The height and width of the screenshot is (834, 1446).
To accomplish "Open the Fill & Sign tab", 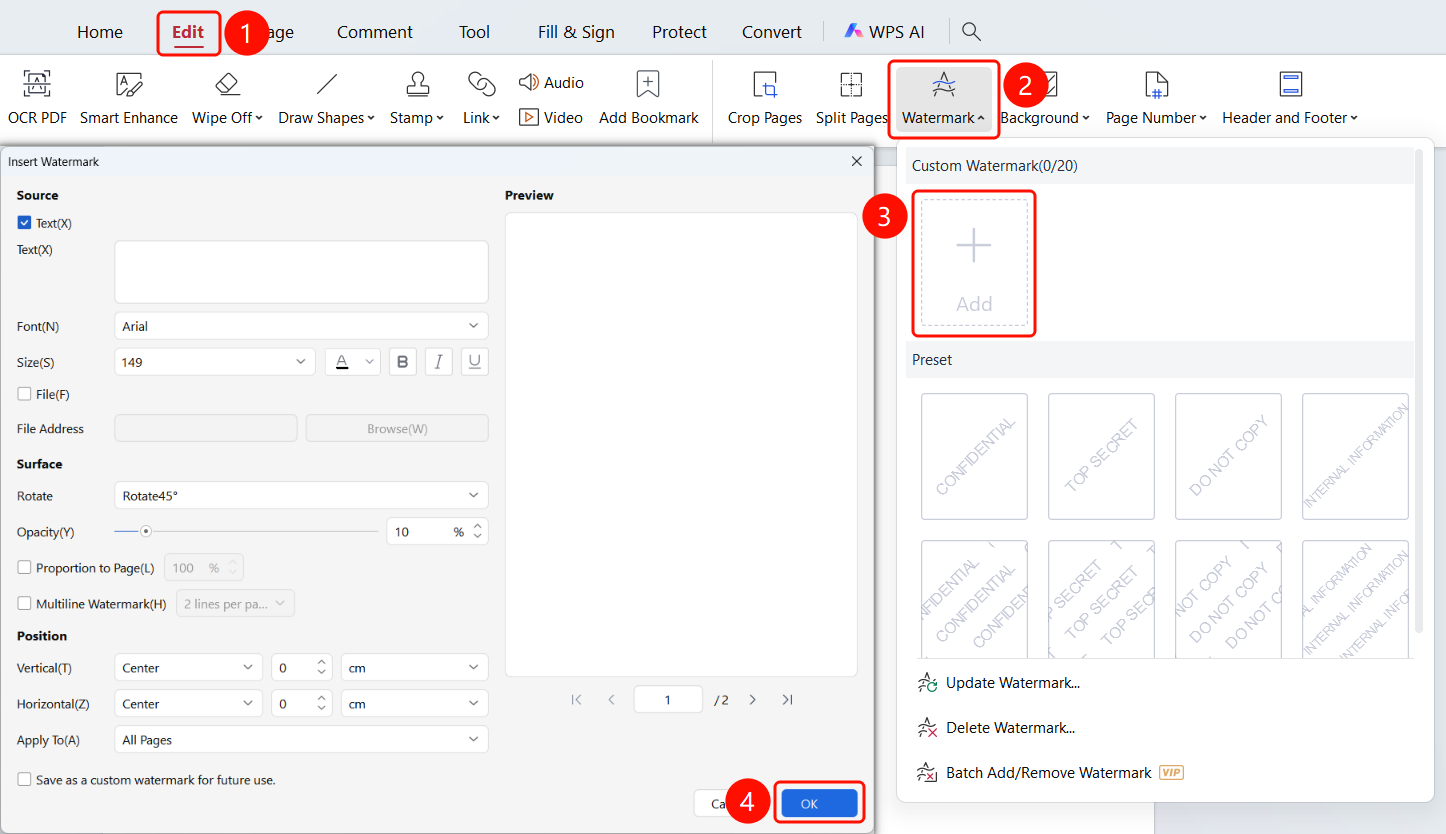I will pyautogui.click(x=576, y=32).
